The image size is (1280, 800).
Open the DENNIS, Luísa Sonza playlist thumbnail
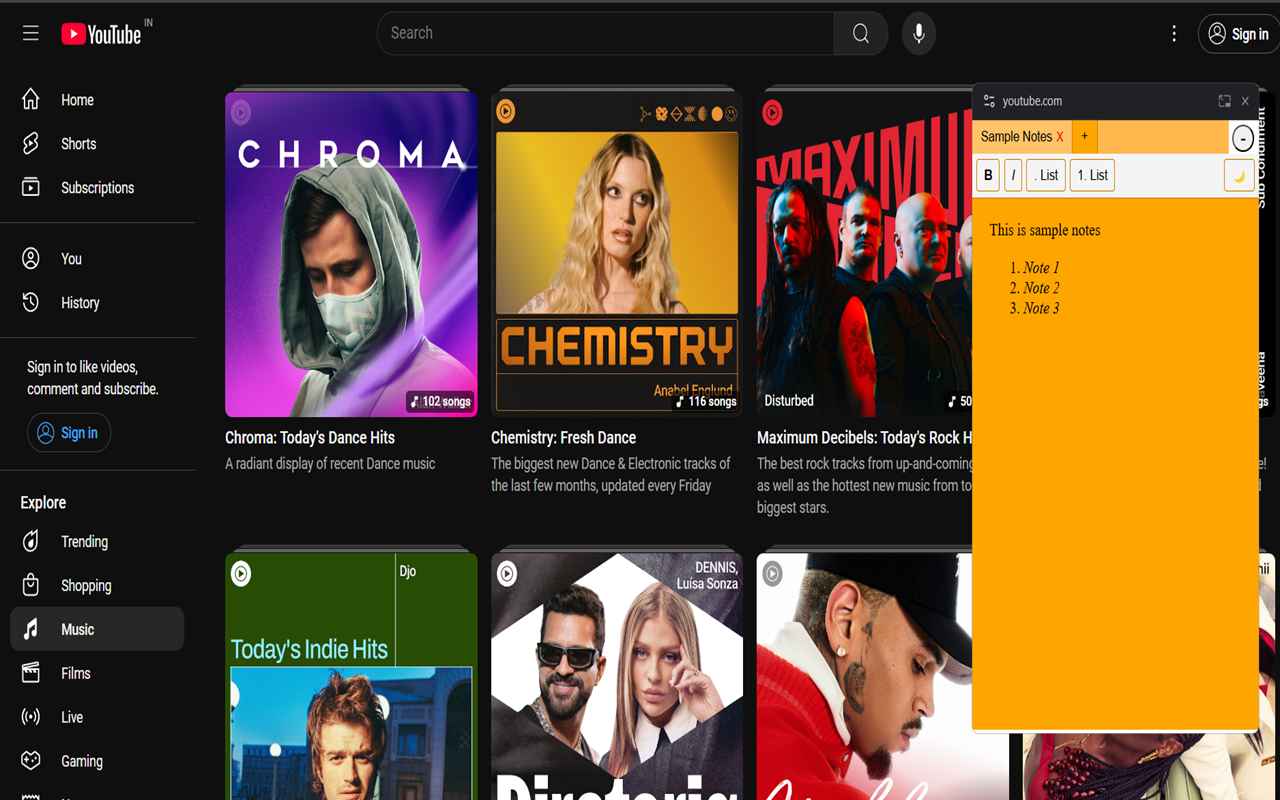(617, 677)
